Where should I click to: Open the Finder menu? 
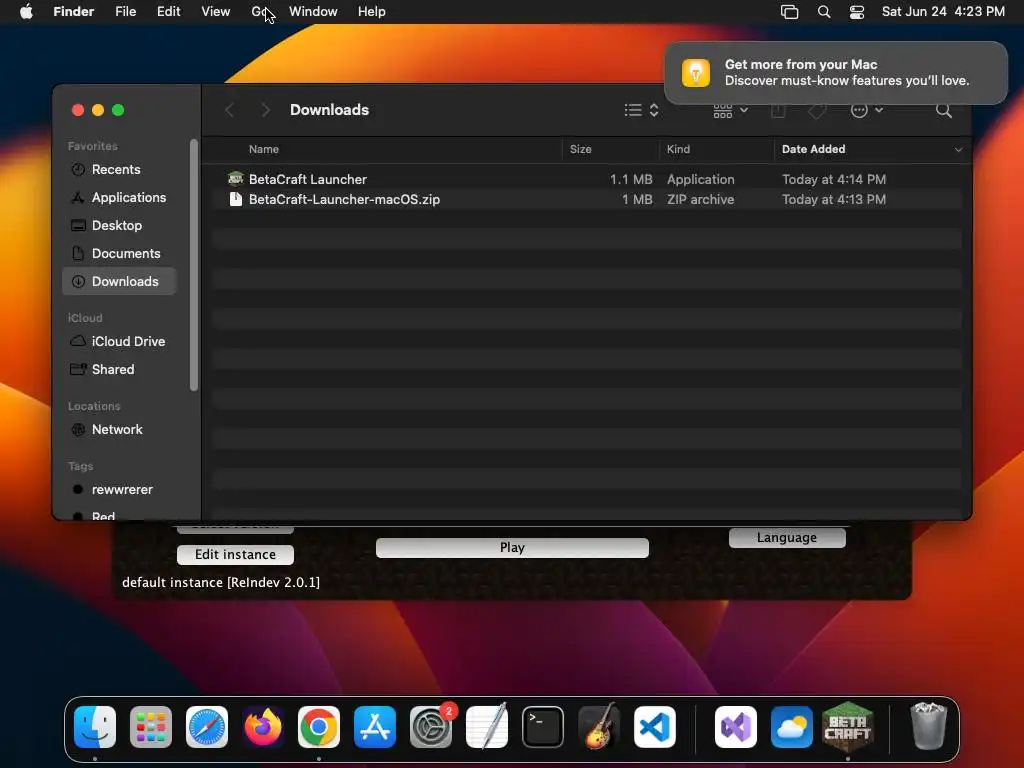point(73,12)
